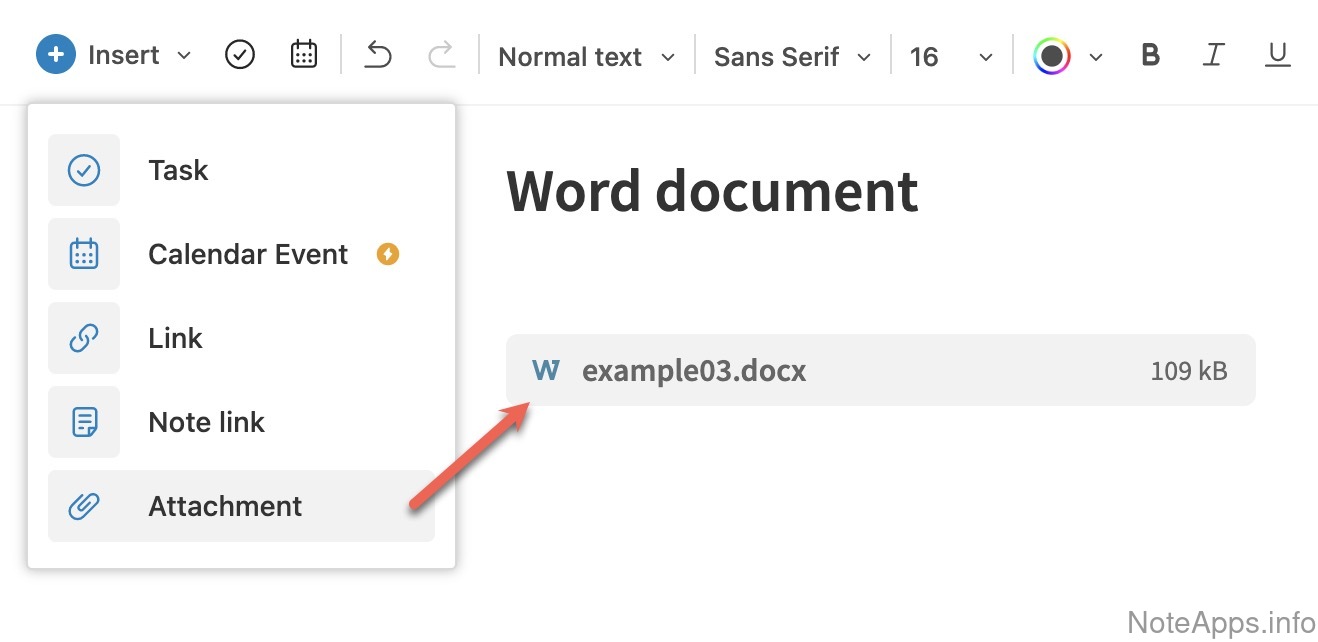
Task: Expand the font size 16 dropdown
Action: tap(950, 57)
